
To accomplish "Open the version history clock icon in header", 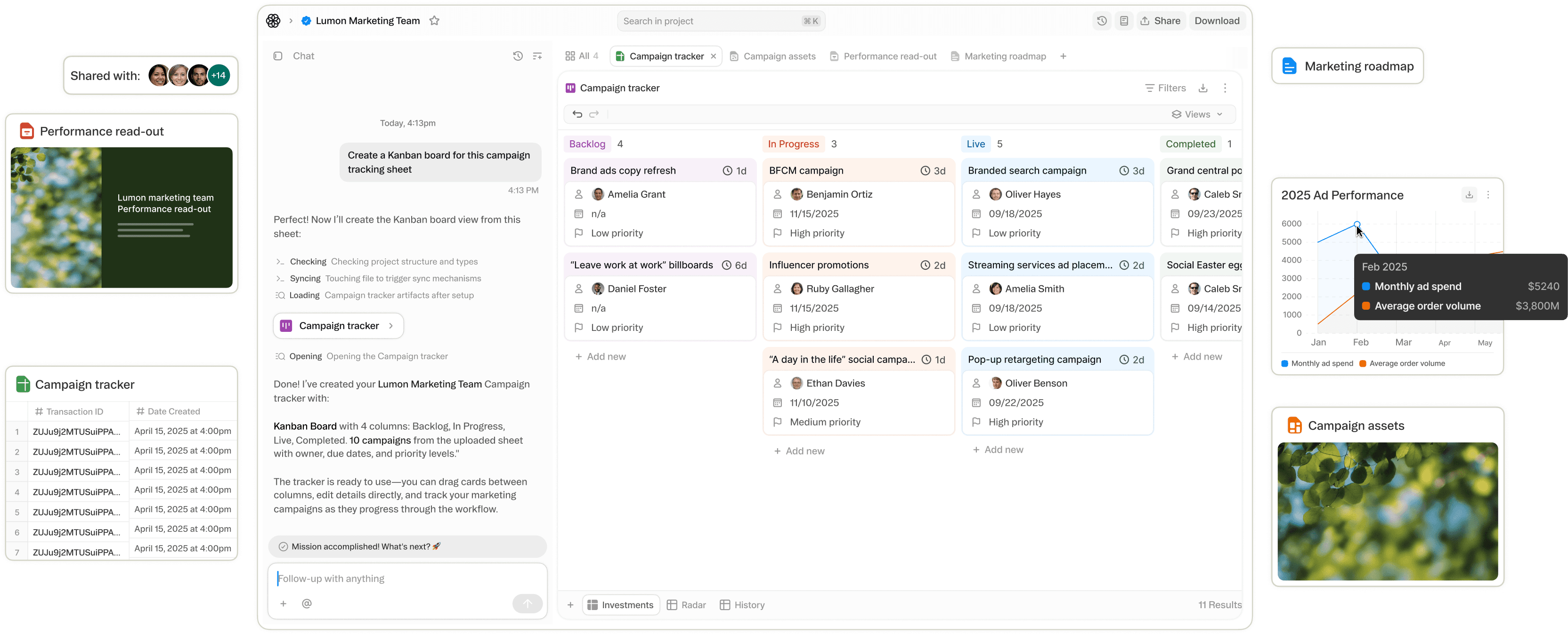I will tap(1101, 21).
